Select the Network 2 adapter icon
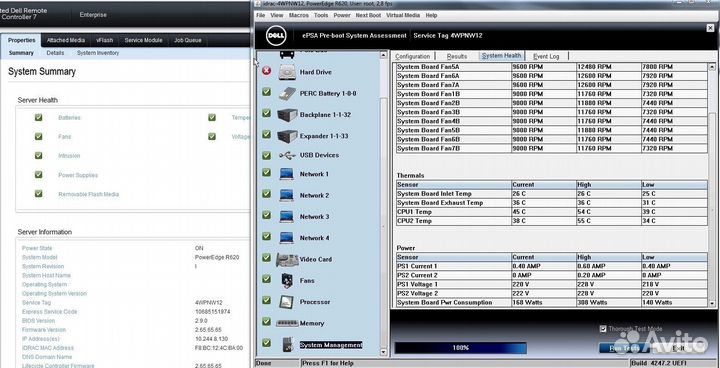The height and width of the screenshot is (368, 720). click(287, 195)
